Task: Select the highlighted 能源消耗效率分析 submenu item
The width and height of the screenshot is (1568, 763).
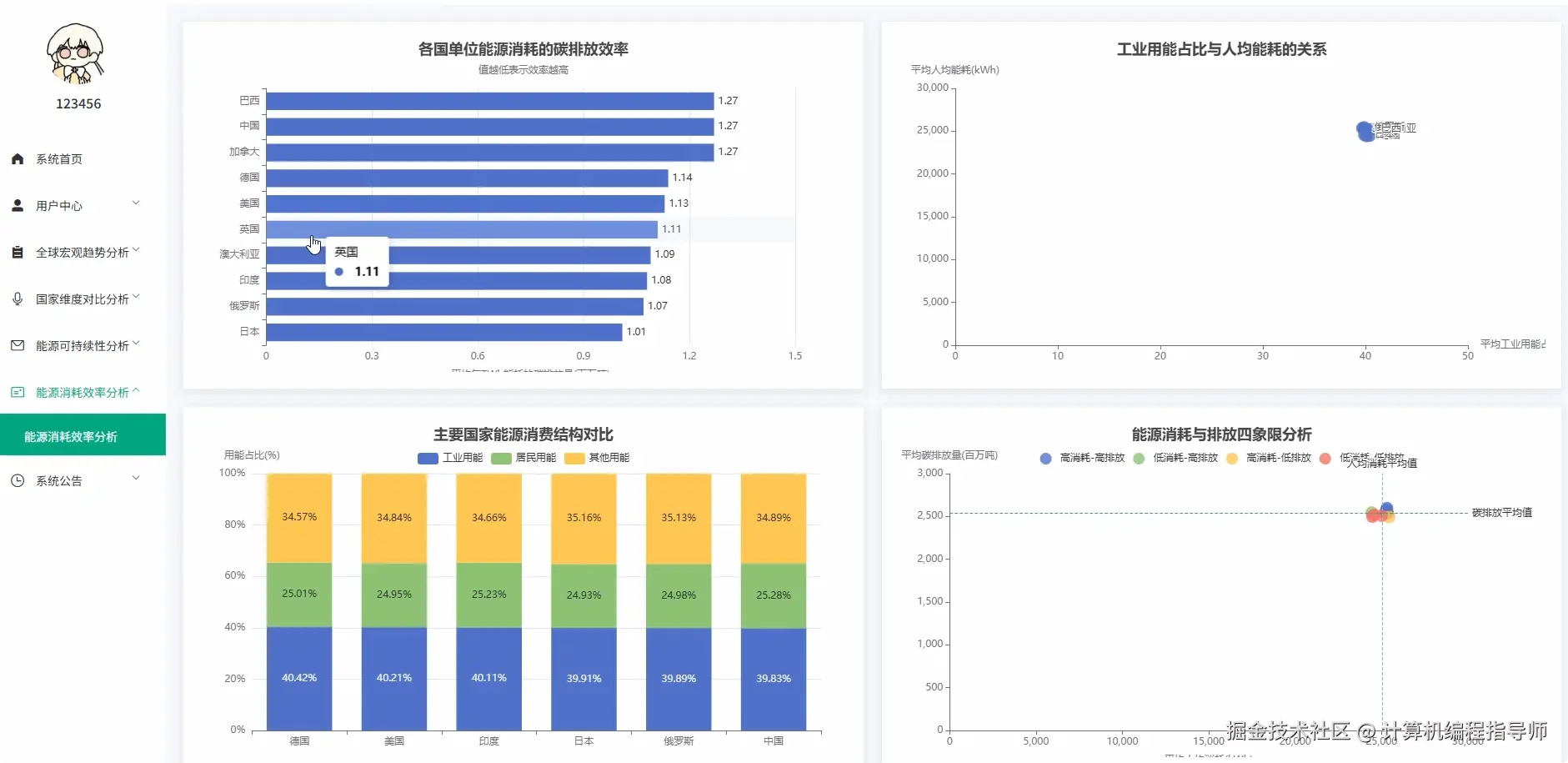Action: pyautogui.click(x=71, y=434)
